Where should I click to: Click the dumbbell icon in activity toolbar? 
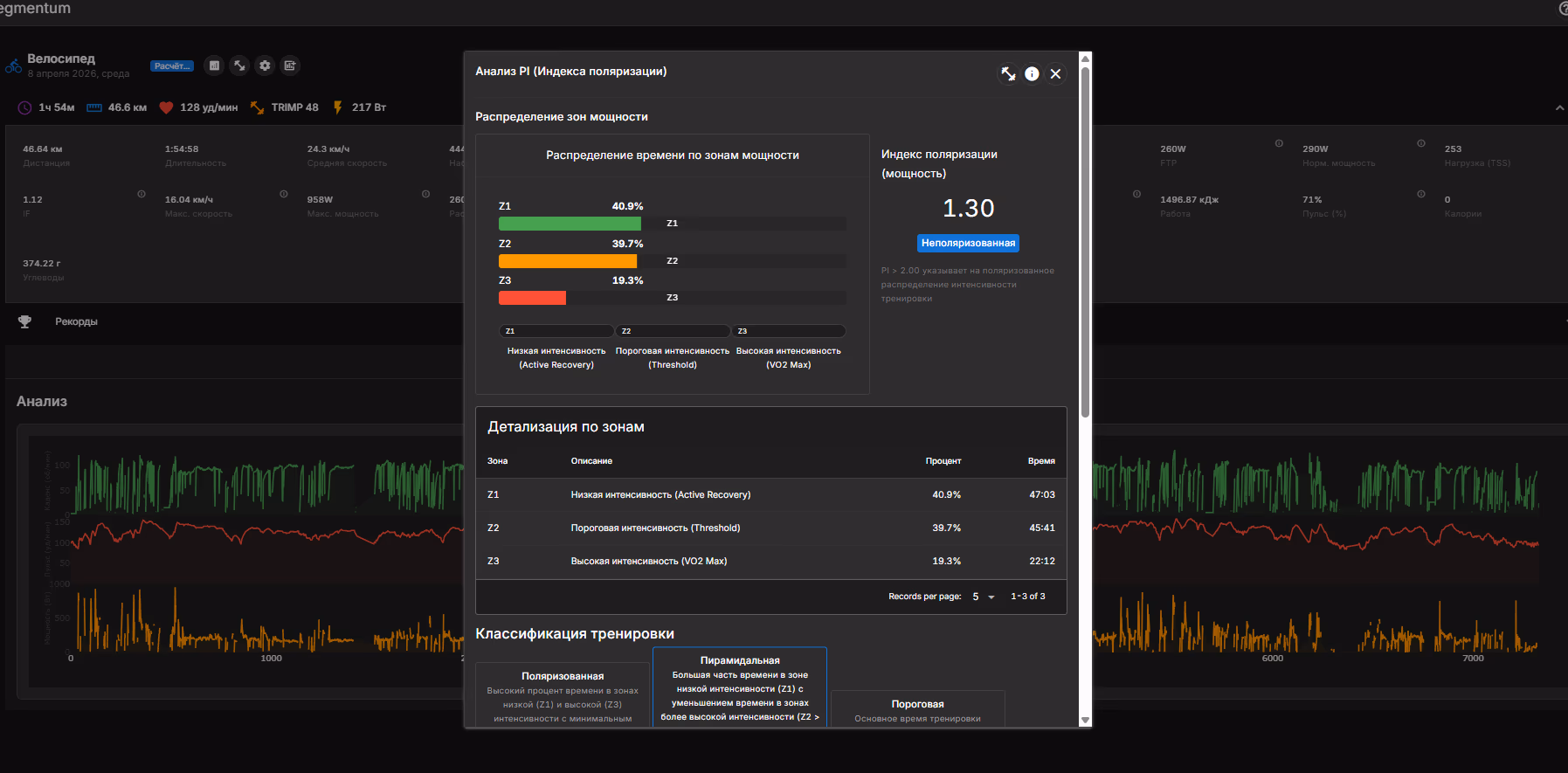pyautogui.click(x=239, y=66)
